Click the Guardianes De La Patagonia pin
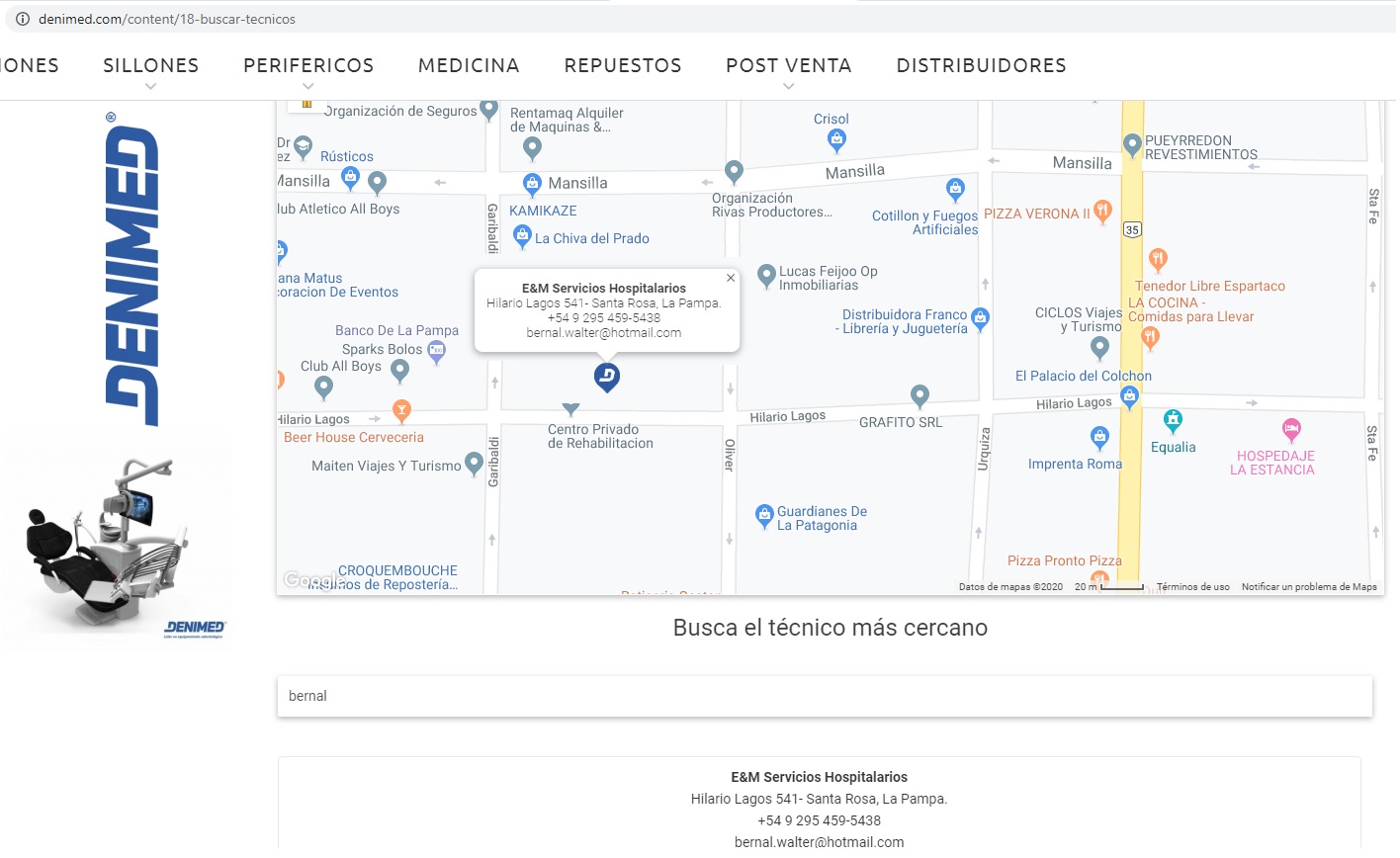This screenshot has height=858, width=1400. [764, 514]
